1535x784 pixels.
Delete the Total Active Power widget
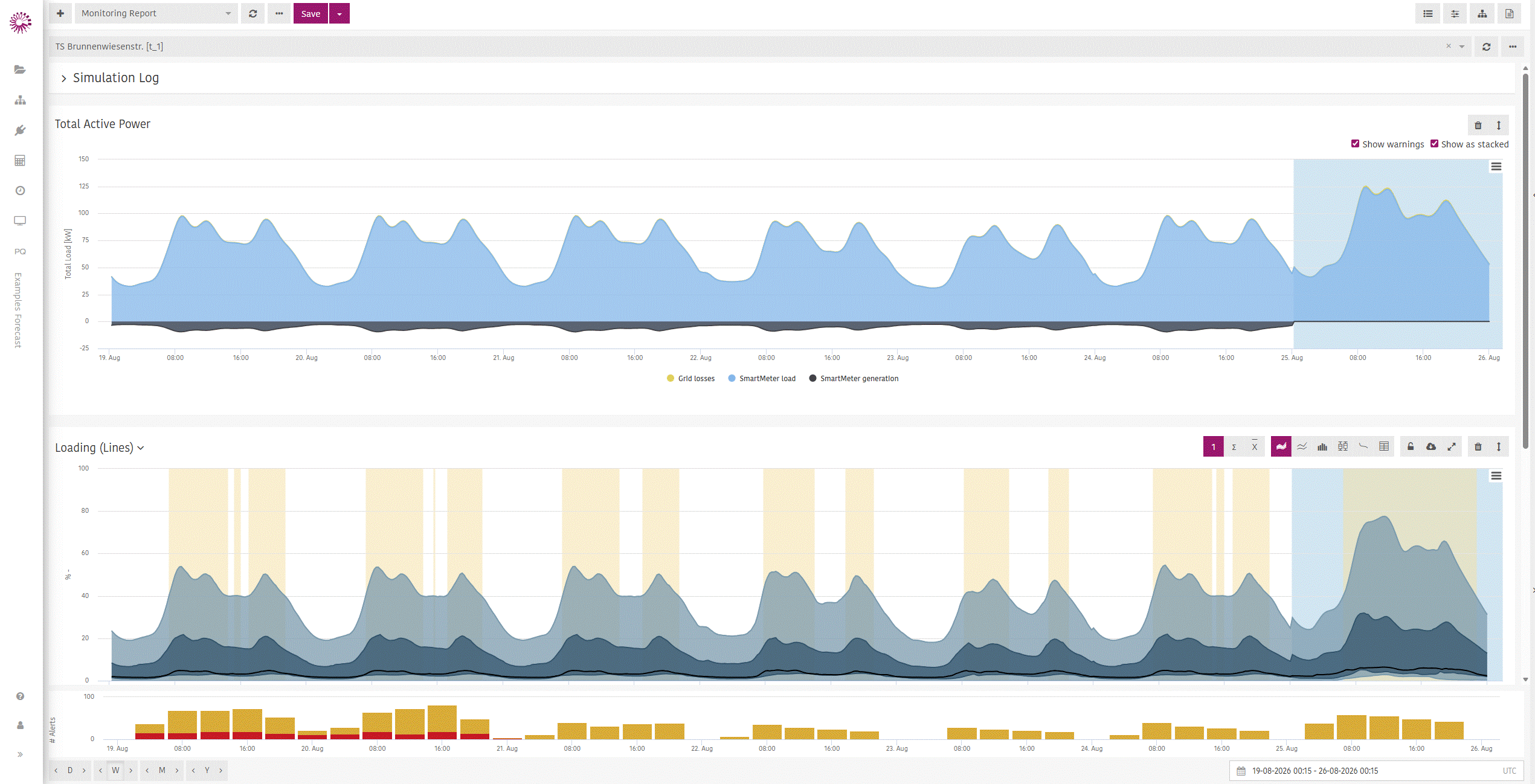[x=1478, y=126]
